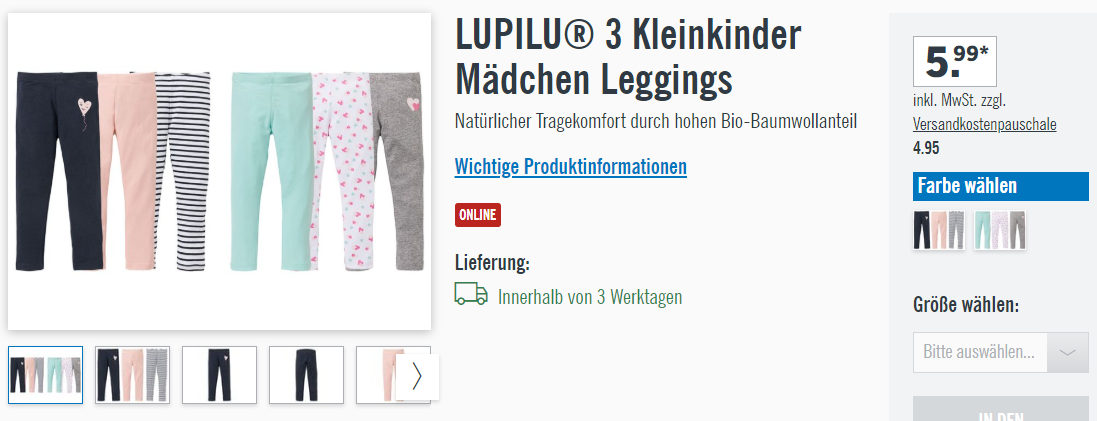This screenshot has height=421, width=1097.
Task: Click the size dropdown chevron arrow
Action: (1068, 352)
